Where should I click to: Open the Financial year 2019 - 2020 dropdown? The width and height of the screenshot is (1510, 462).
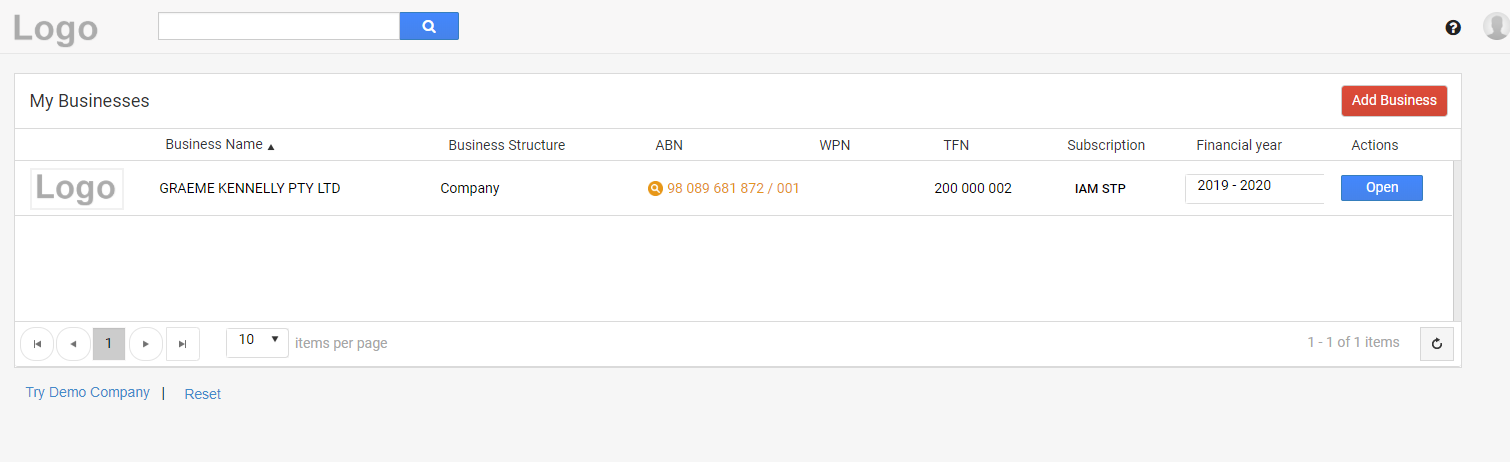pos(1254,188)
